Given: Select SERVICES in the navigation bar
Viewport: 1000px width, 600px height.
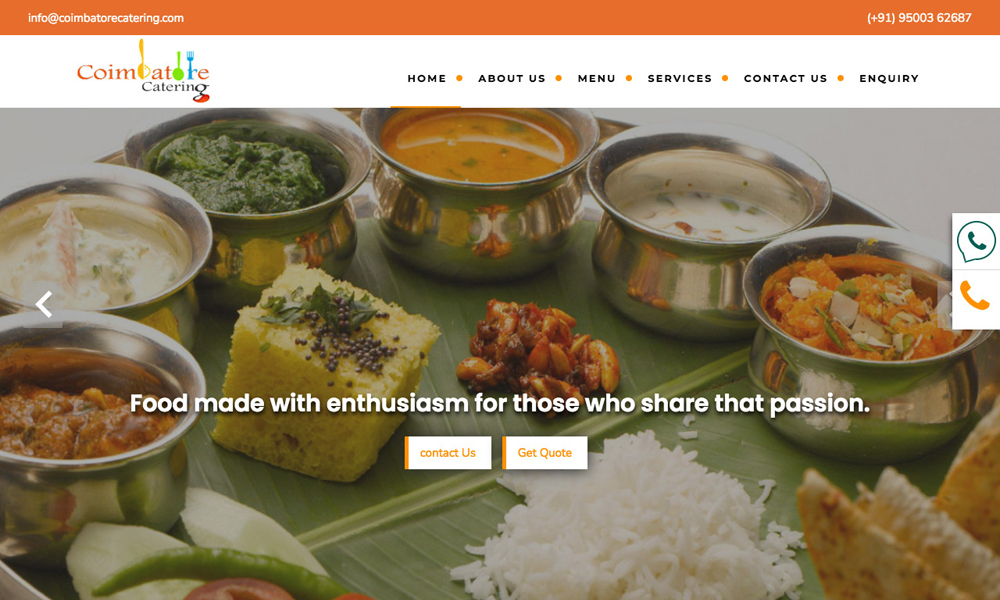Looking at the screenshot, I should coord(679,78).
